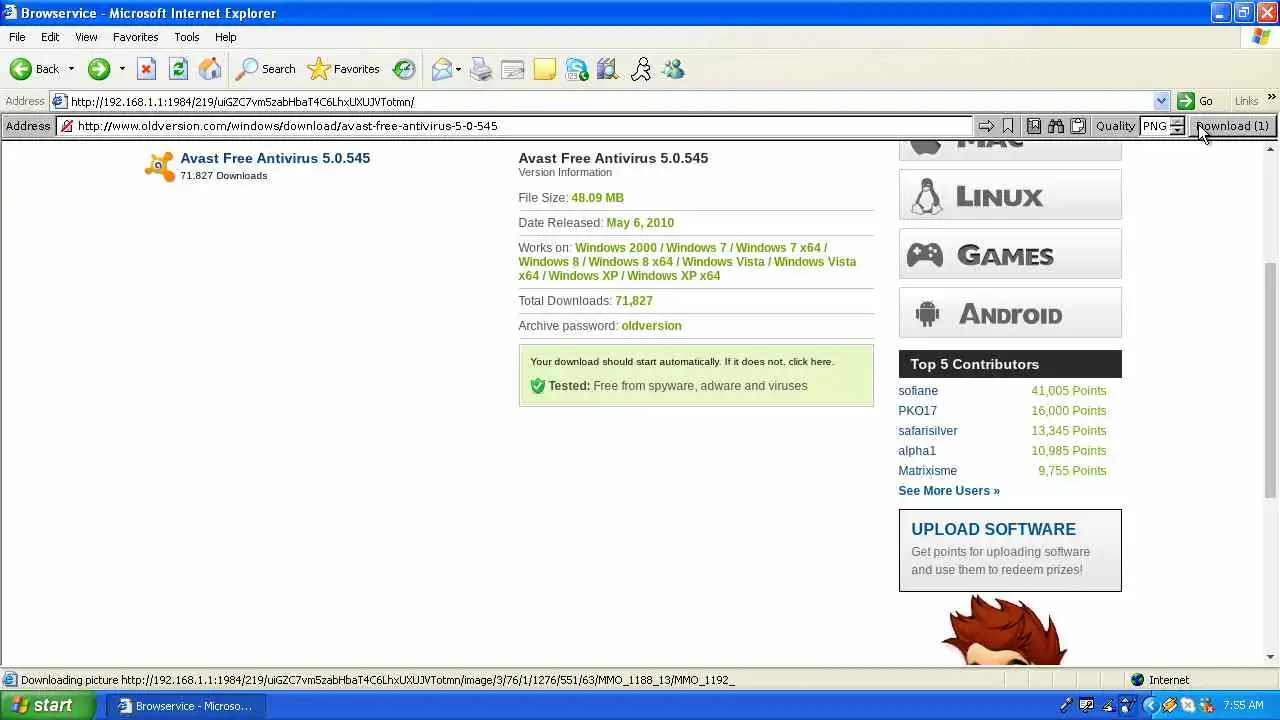Click the Browservice go arrow icon
The width and height of the screenshot is (1280, 720).
point(986,126)
